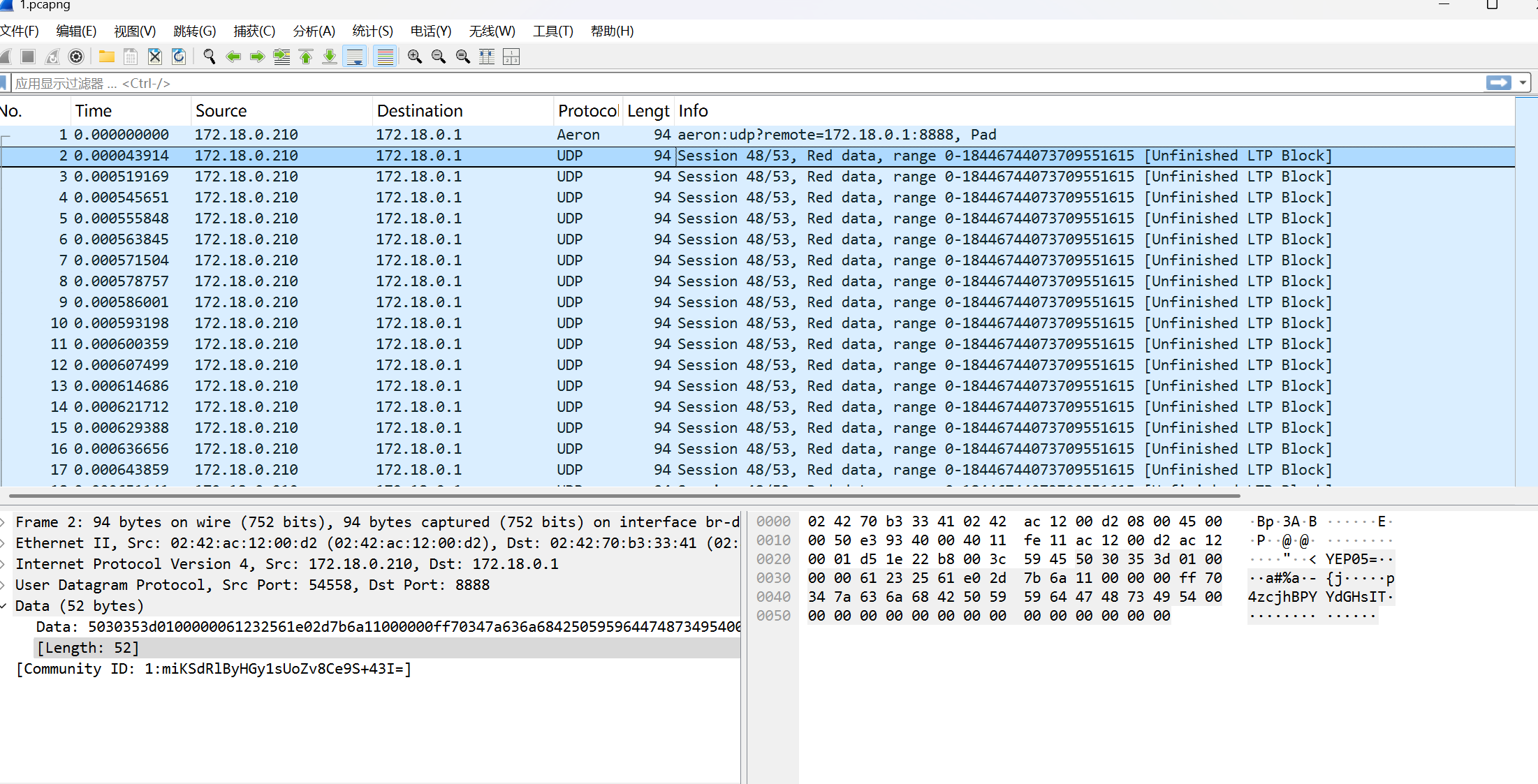
Task: Apply the display filter arrow button
Action: click(x=1498, y=83)
